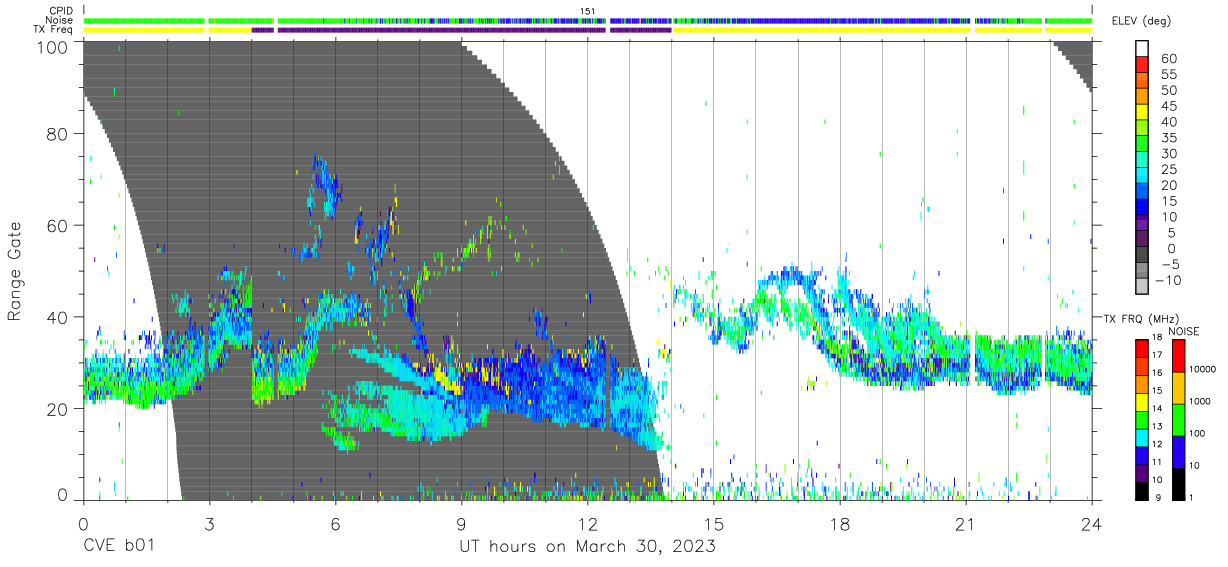1228x567 pixels.
Task: Pick the NOISE swatch between 1000 and 10000
Action: point(1177,387)
